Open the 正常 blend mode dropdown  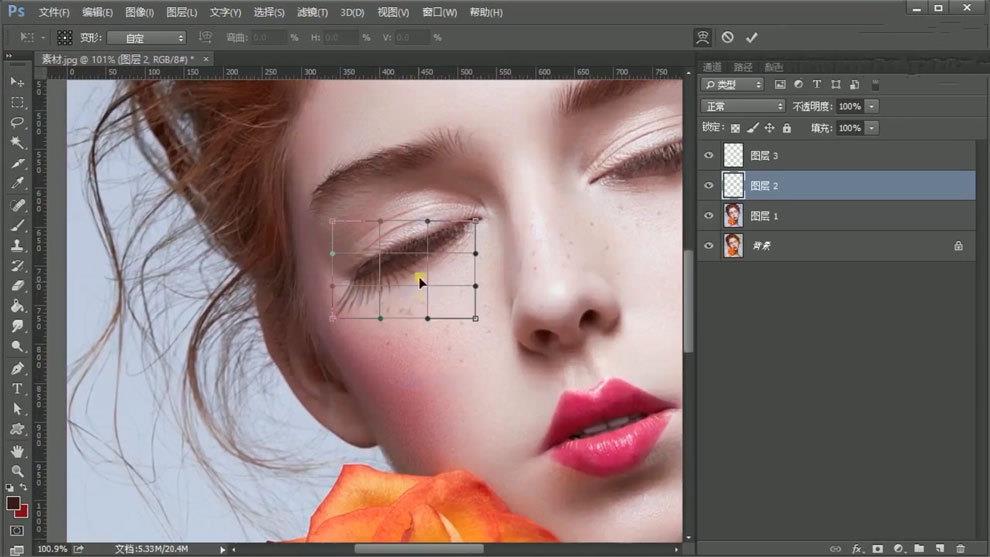coord(743,106)
